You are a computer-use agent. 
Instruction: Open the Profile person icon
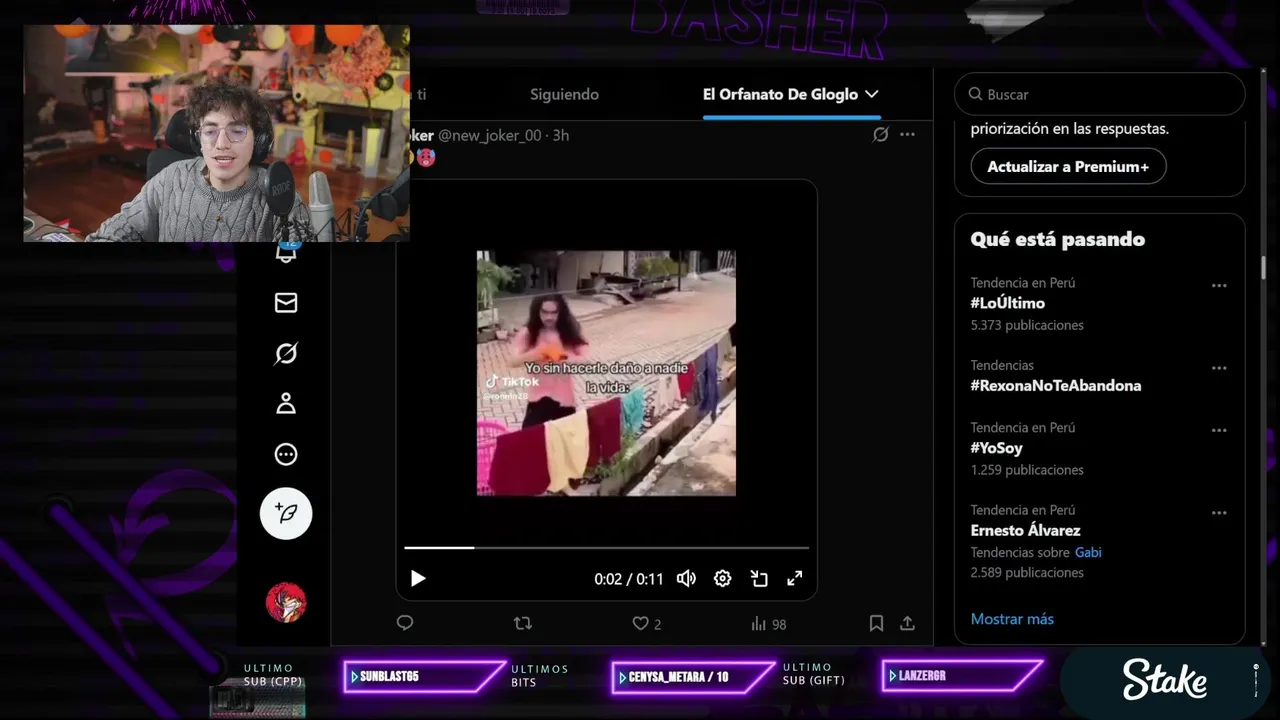point(286,404)
